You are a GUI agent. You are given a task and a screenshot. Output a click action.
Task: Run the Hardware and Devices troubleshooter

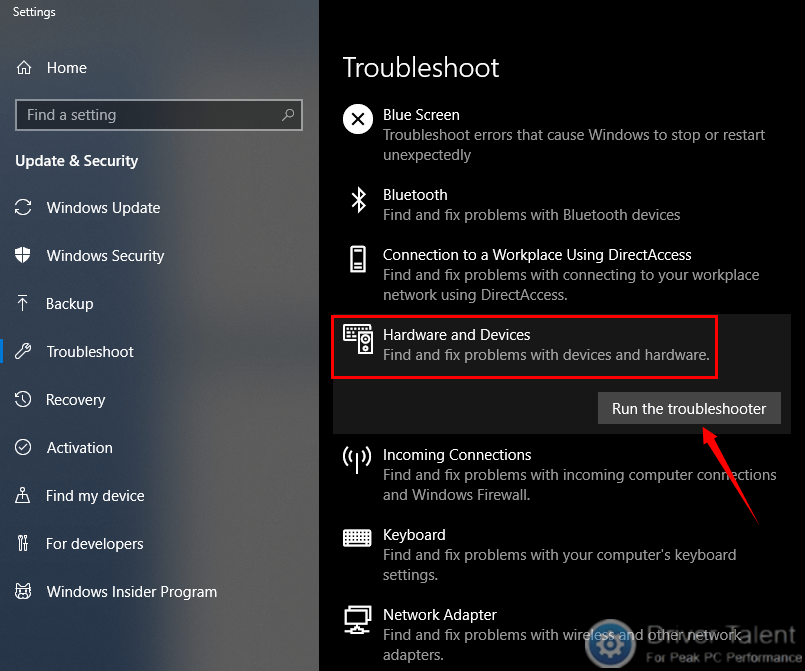pos(689,409)
